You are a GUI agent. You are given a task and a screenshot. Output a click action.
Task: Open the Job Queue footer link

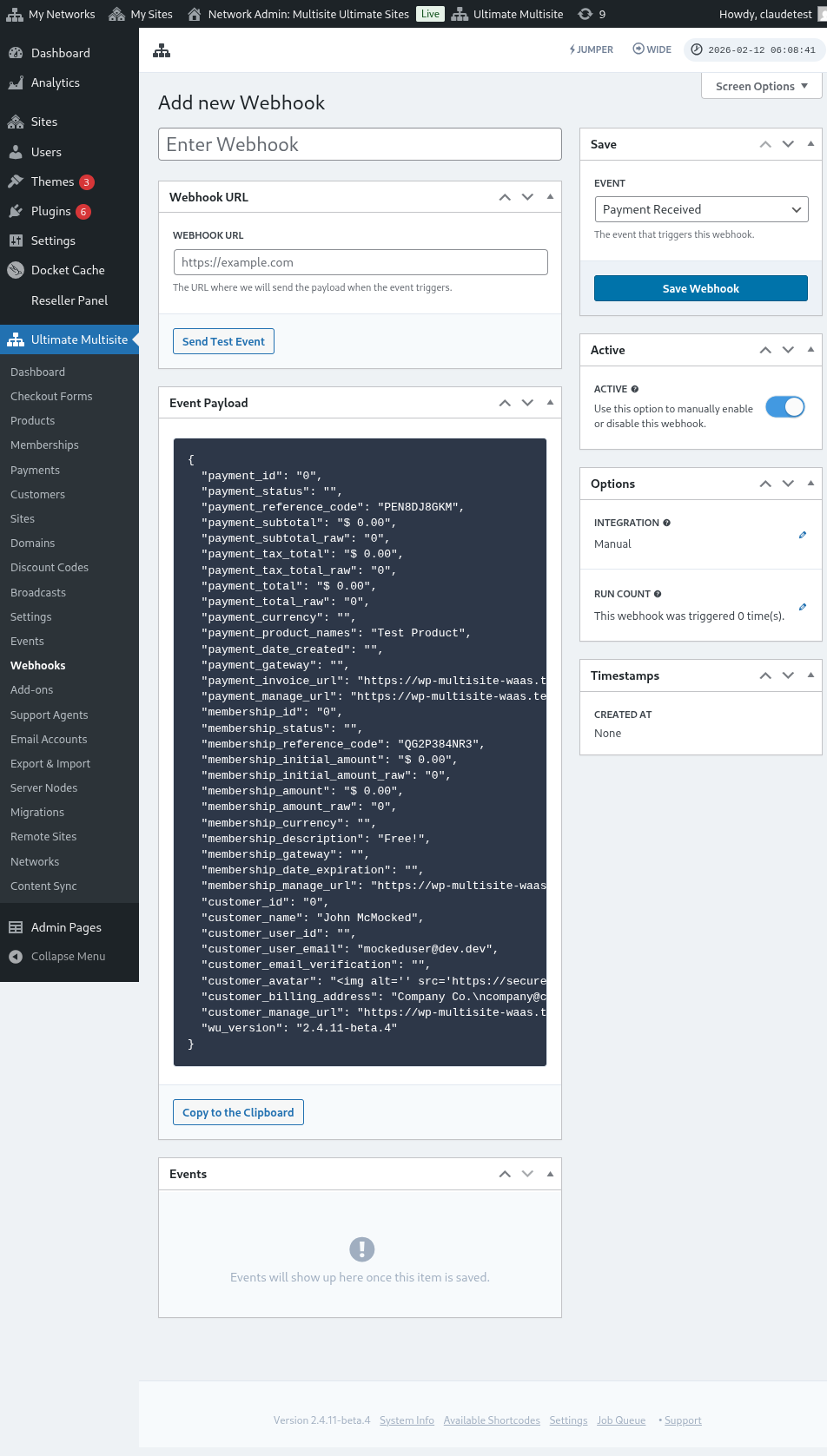[621, 1420]
